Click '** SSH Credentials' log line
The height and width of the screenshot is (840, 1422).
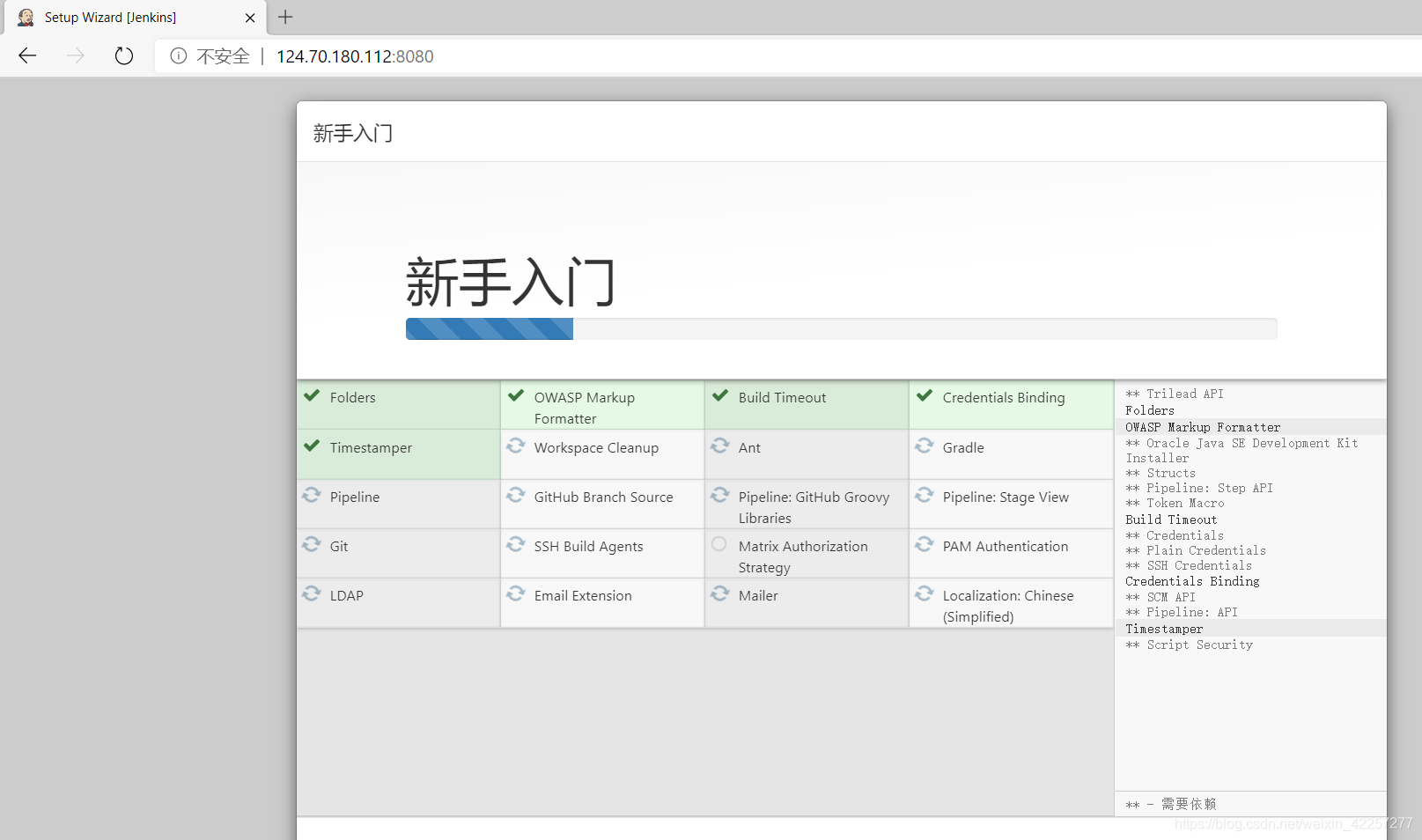1189,565
